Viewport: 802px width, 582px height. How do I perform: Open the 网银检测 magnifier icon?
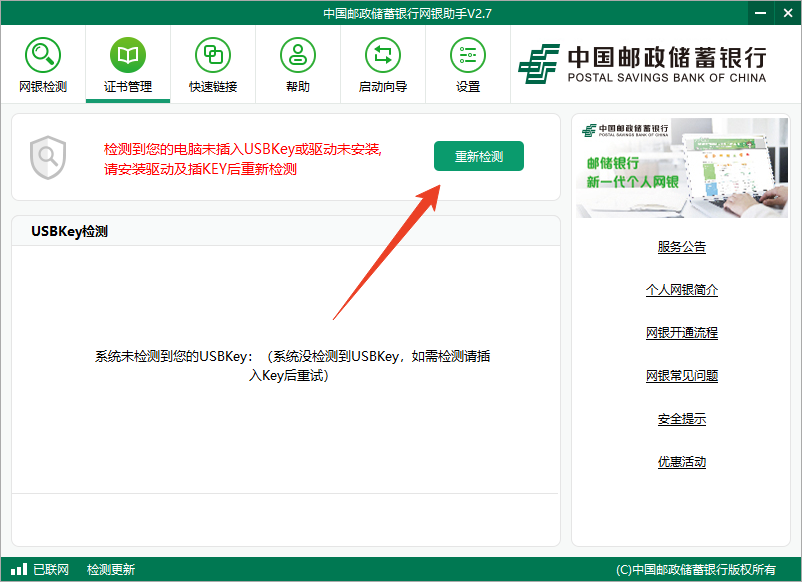click(43, 55)
